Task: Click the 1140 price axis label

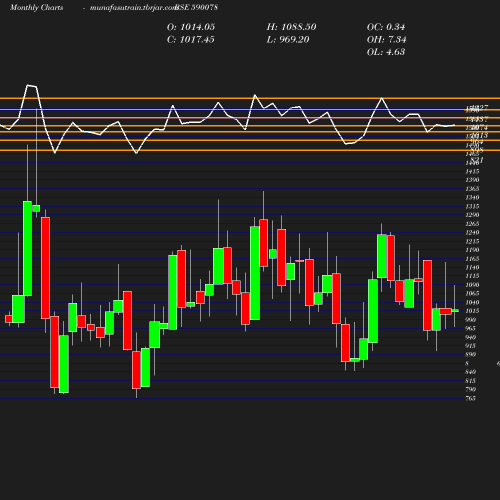Action: [472, 267]
